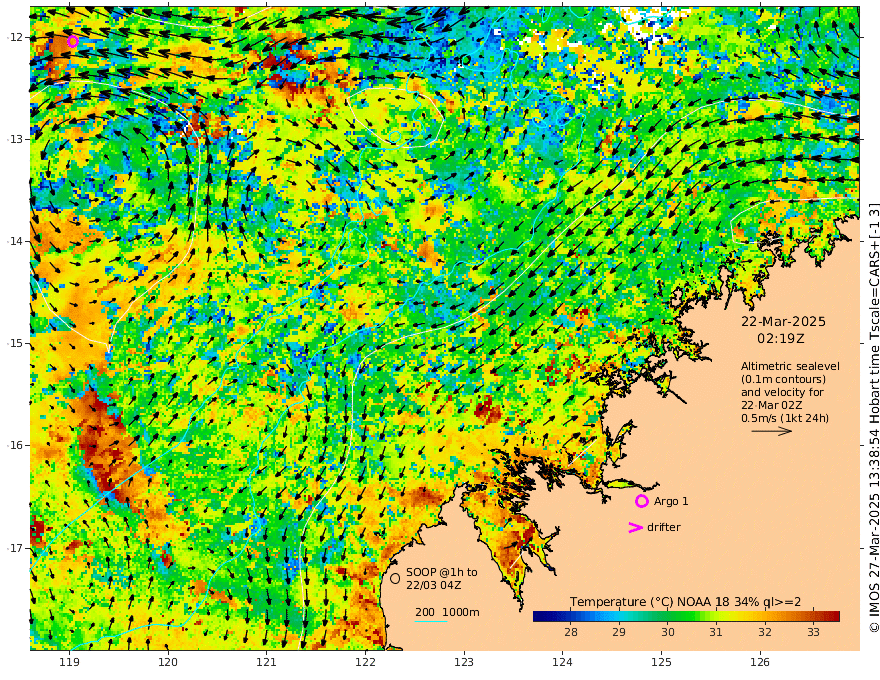Viewport: 880px width, 680px height.
Task: Click the black SOOP circle marker near 123°E on map
Action: (x=465, y=59)
